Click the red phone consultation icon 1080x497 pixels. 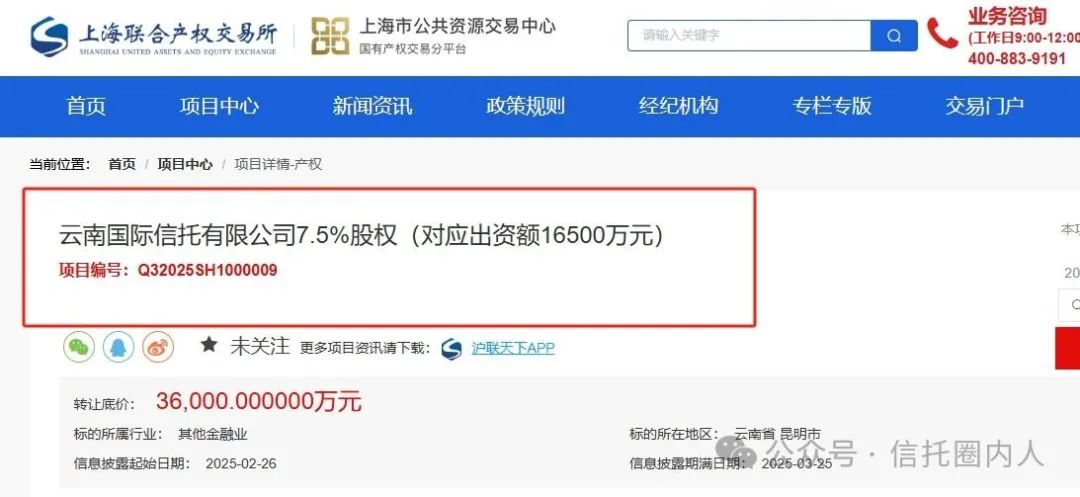coord(942,33)
